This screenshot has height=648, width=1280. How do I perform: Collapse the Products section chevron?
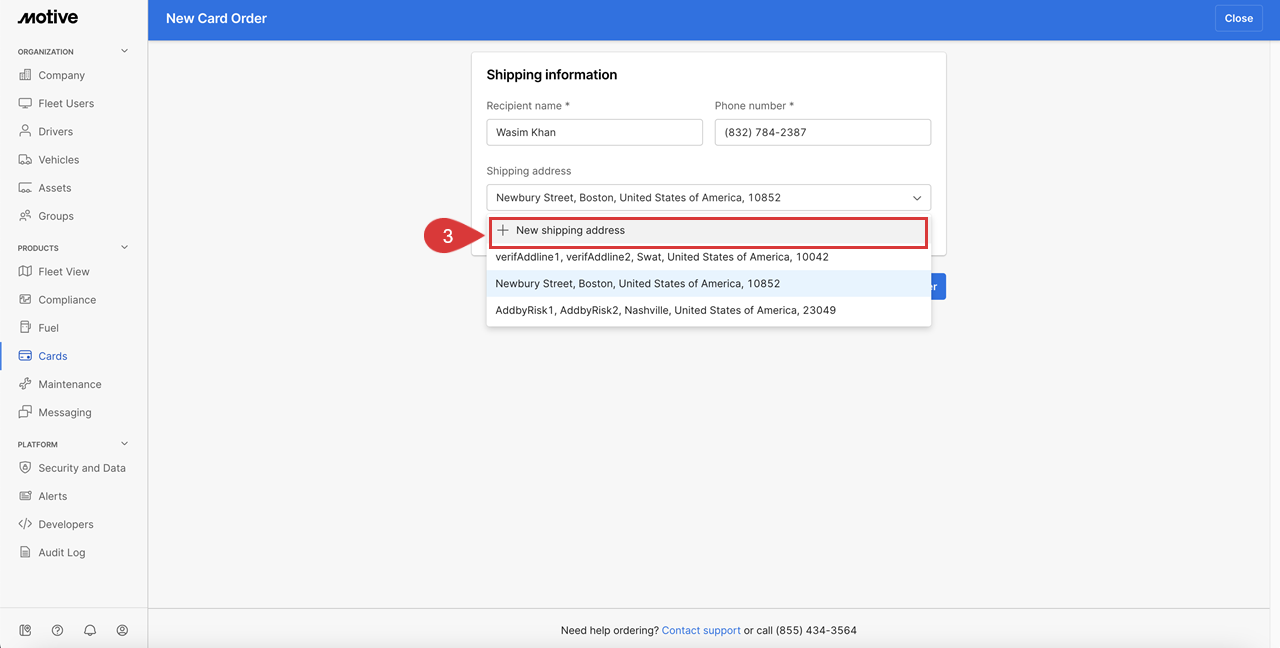125,247
